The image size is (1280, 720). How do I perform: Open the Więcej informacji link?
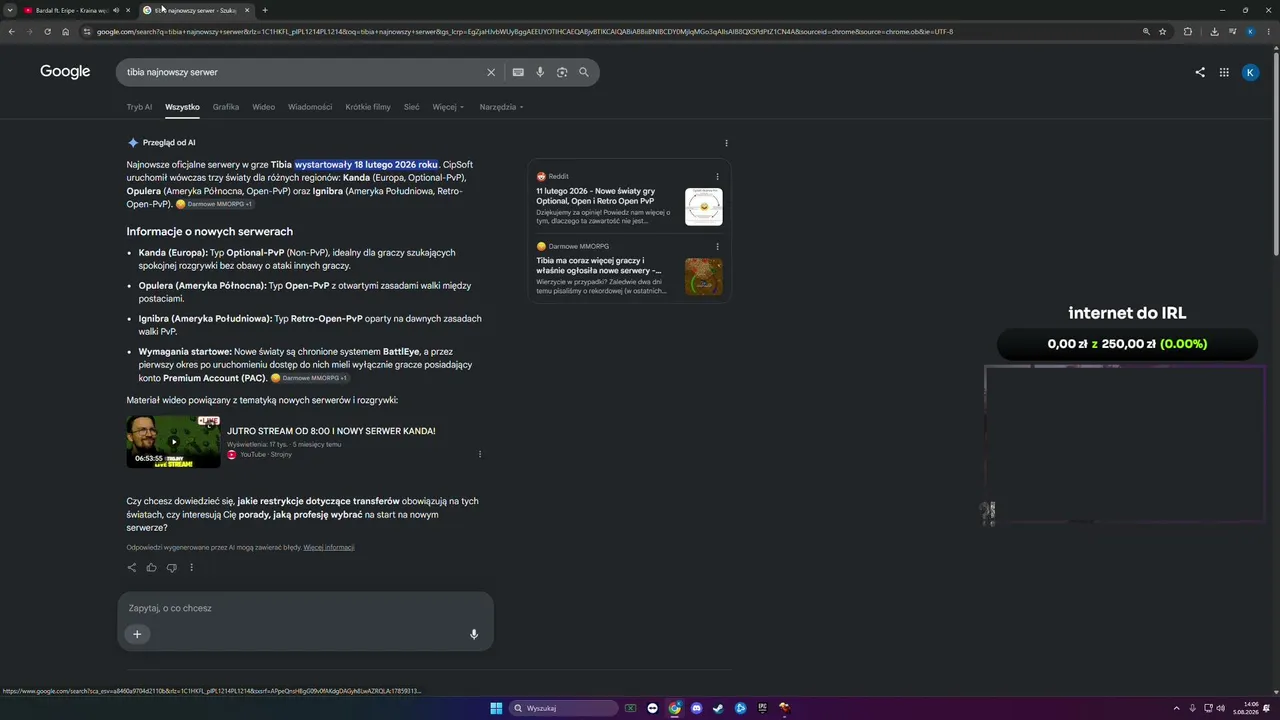[329, 547]
